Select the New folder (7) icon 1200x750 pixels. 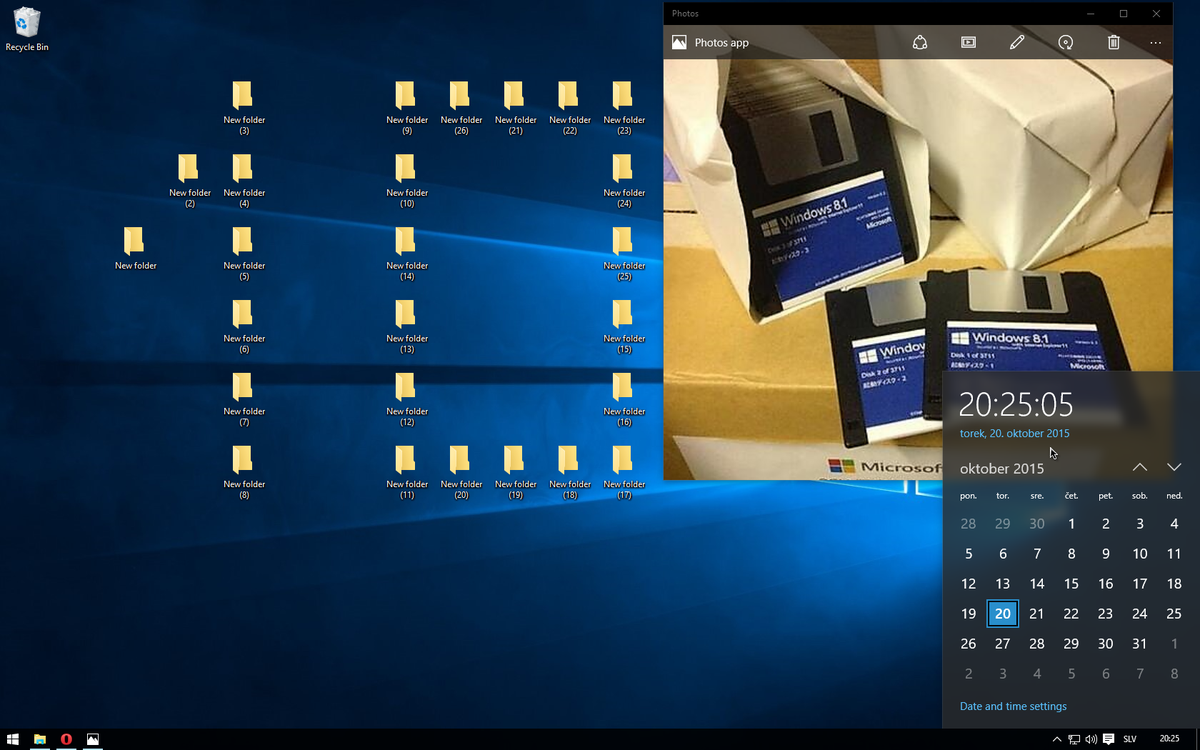click(x=243, y=400)
